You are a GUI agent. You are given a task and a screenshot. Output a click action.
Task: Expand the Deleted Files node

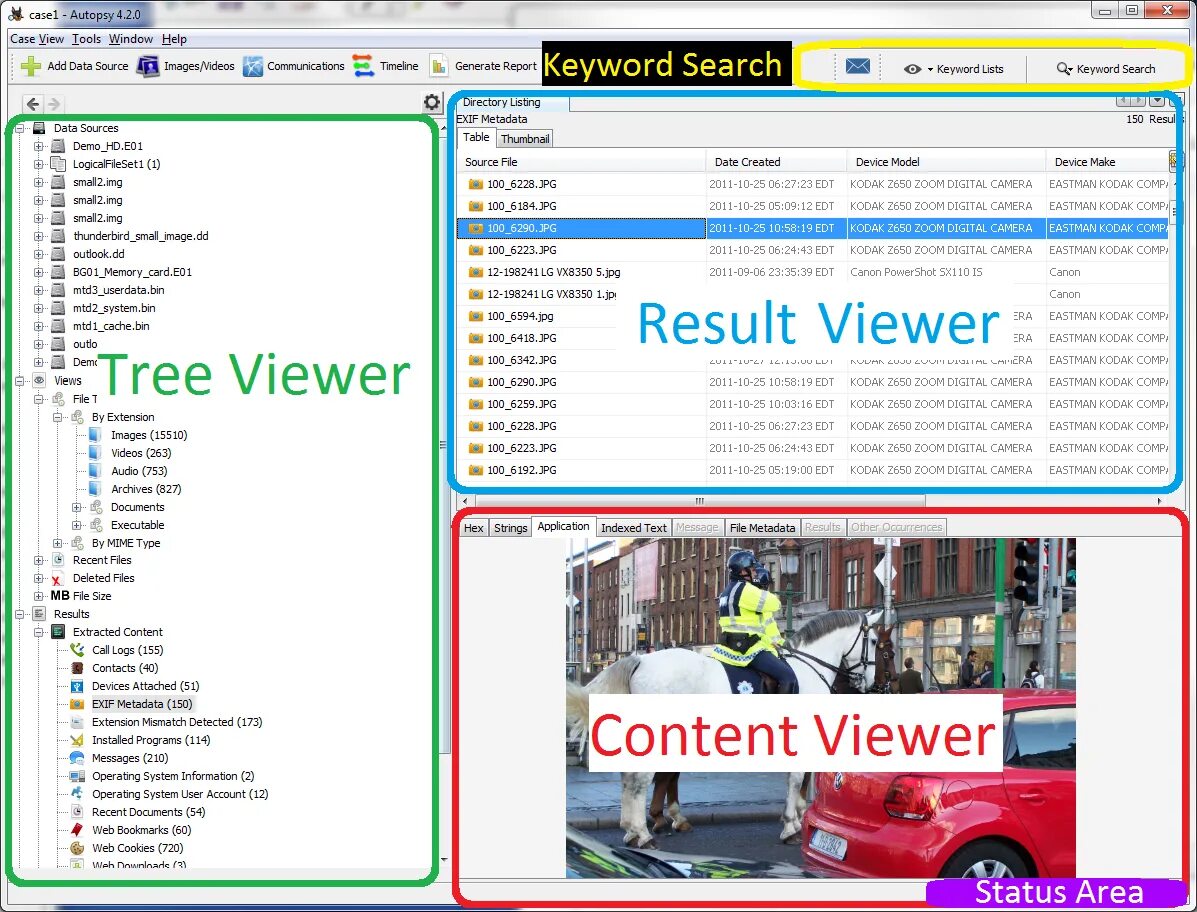[38, 578]
